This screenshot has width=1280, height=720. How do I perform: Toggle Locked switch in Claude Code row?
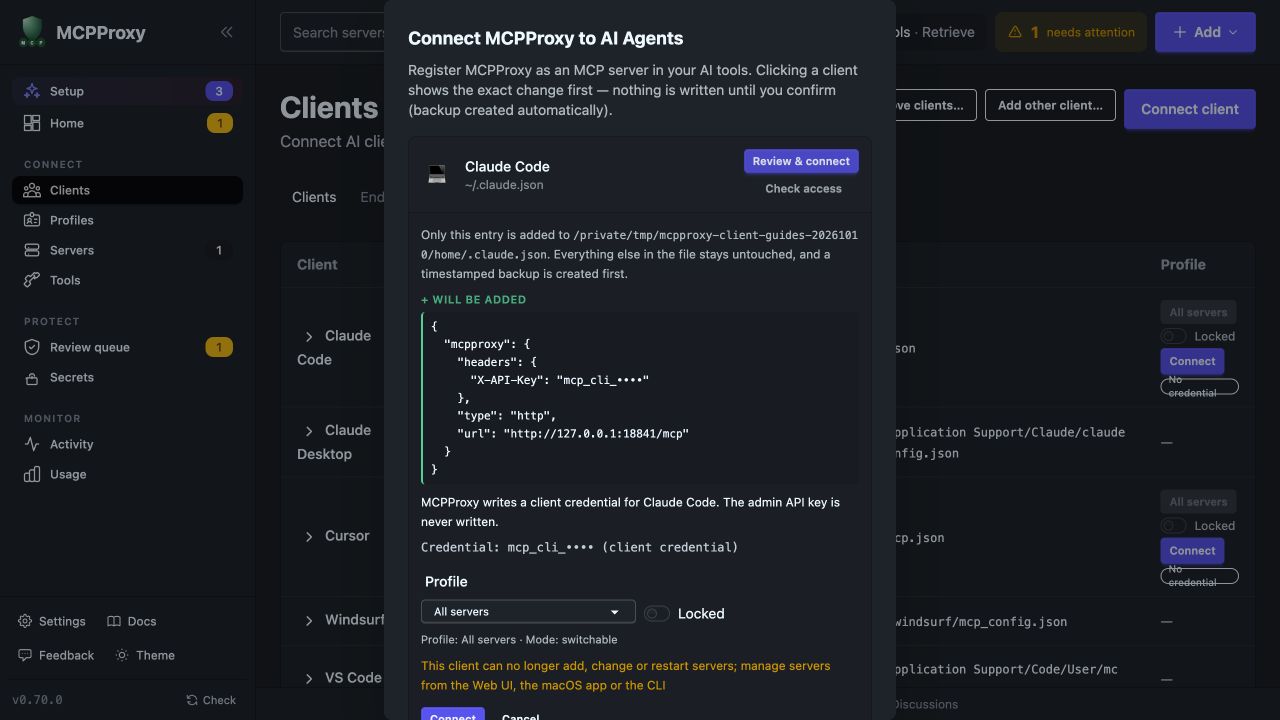point(1173,336)
